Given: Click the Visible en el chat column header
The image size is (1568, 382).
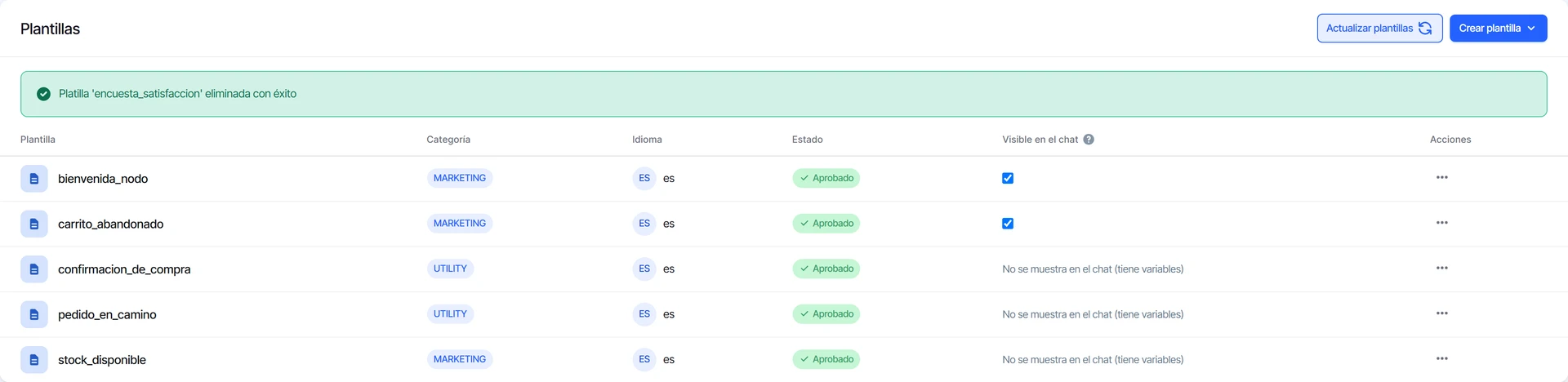Looking at the screenshot, I should [1040, 140].
